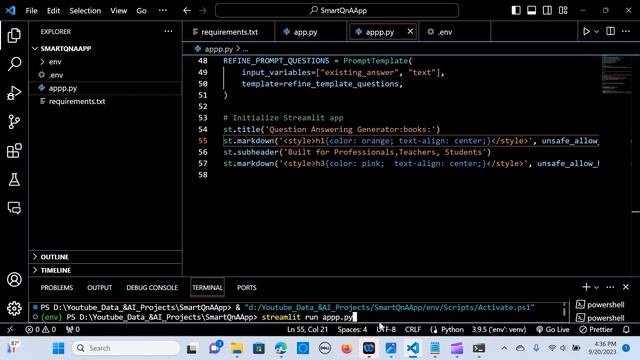Open the Windows Start button
640x360 pixels.
[58, 348]
